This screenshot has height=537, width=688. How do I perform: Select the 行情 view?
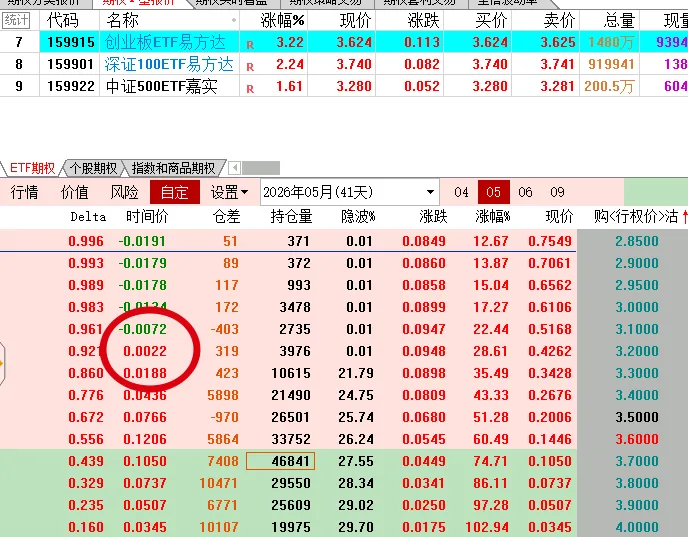(25, 192)
